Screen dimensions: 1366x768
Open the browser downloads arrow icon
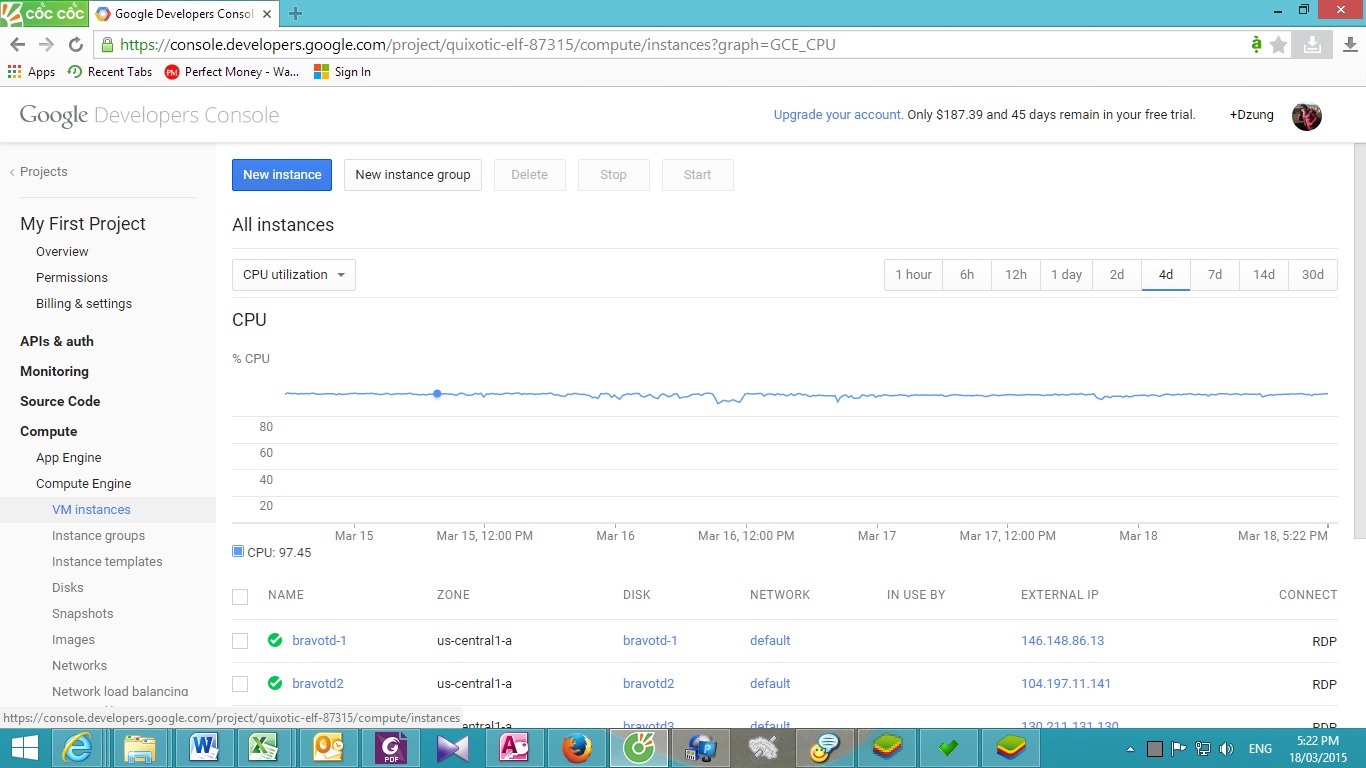pos(1349,45)
